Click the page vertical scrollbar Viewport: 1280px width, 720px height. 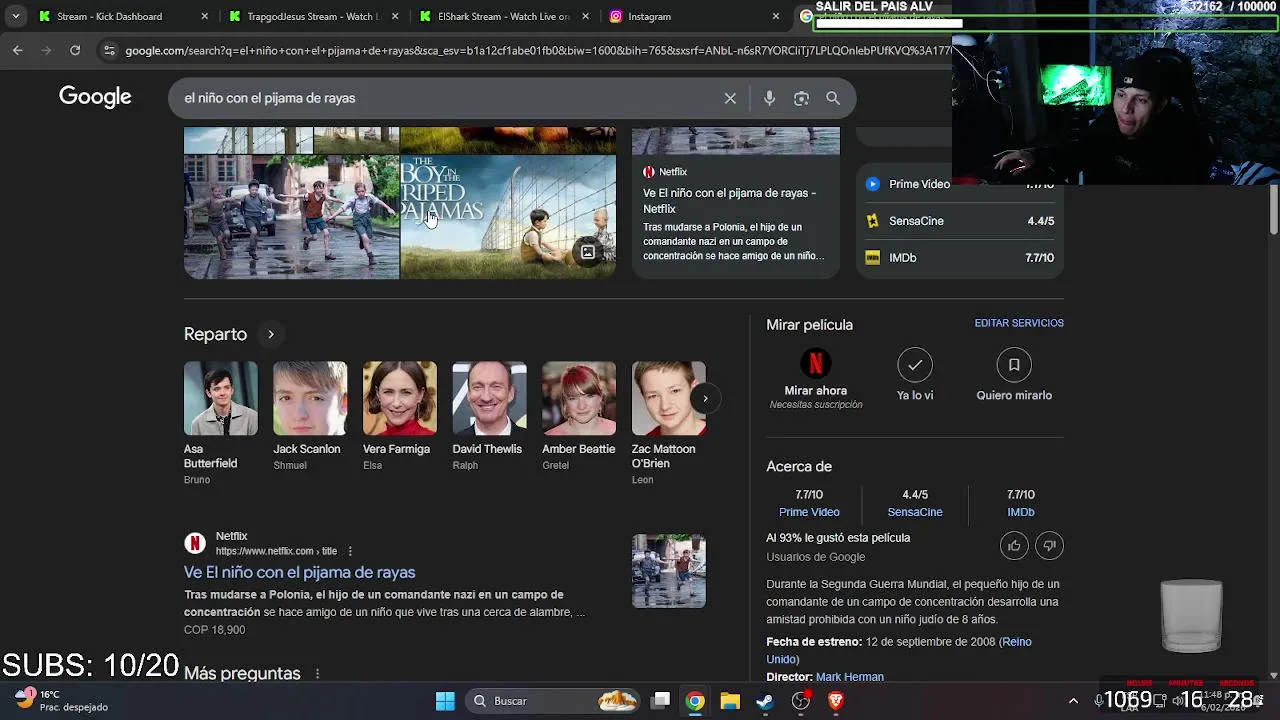point(1274,210)
